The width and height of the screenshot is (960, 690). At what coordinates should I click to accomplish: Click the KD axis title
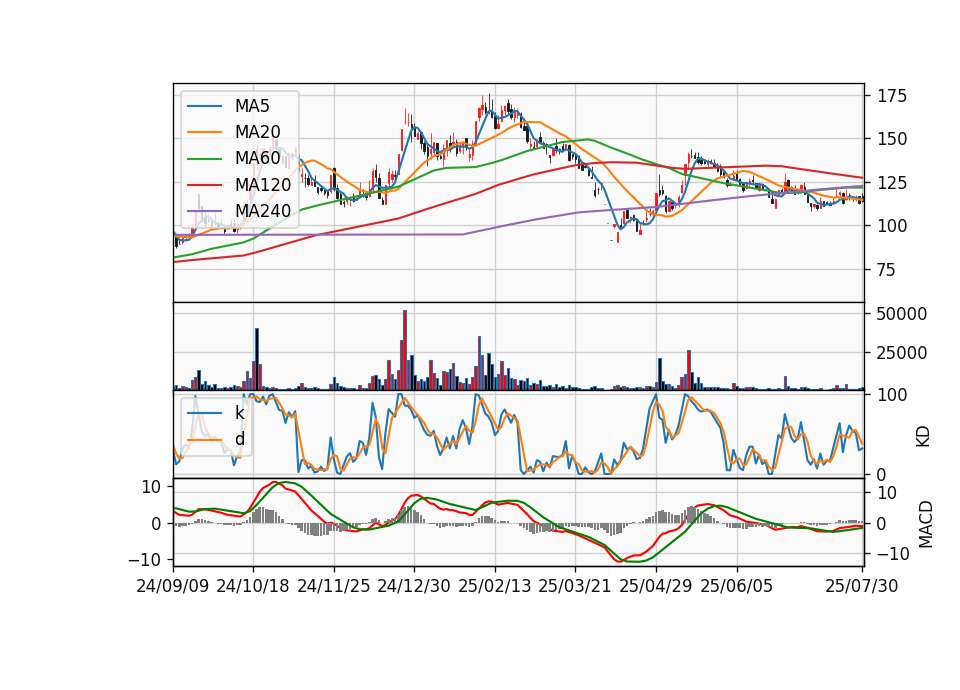pos(923,437)
